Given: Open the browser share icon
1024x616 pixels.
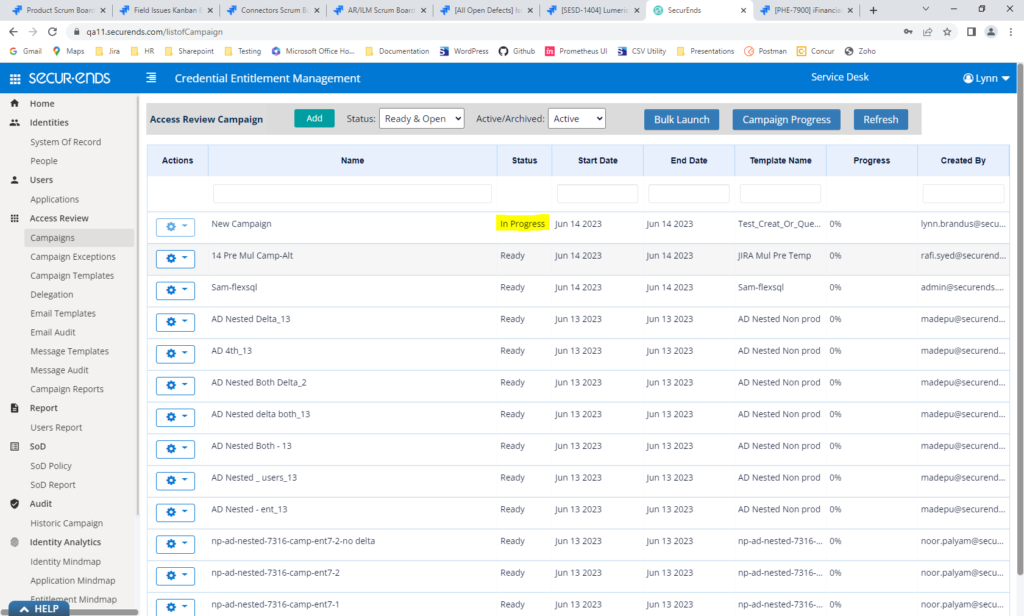Looking at the screenshot, I should click(927, 31).
